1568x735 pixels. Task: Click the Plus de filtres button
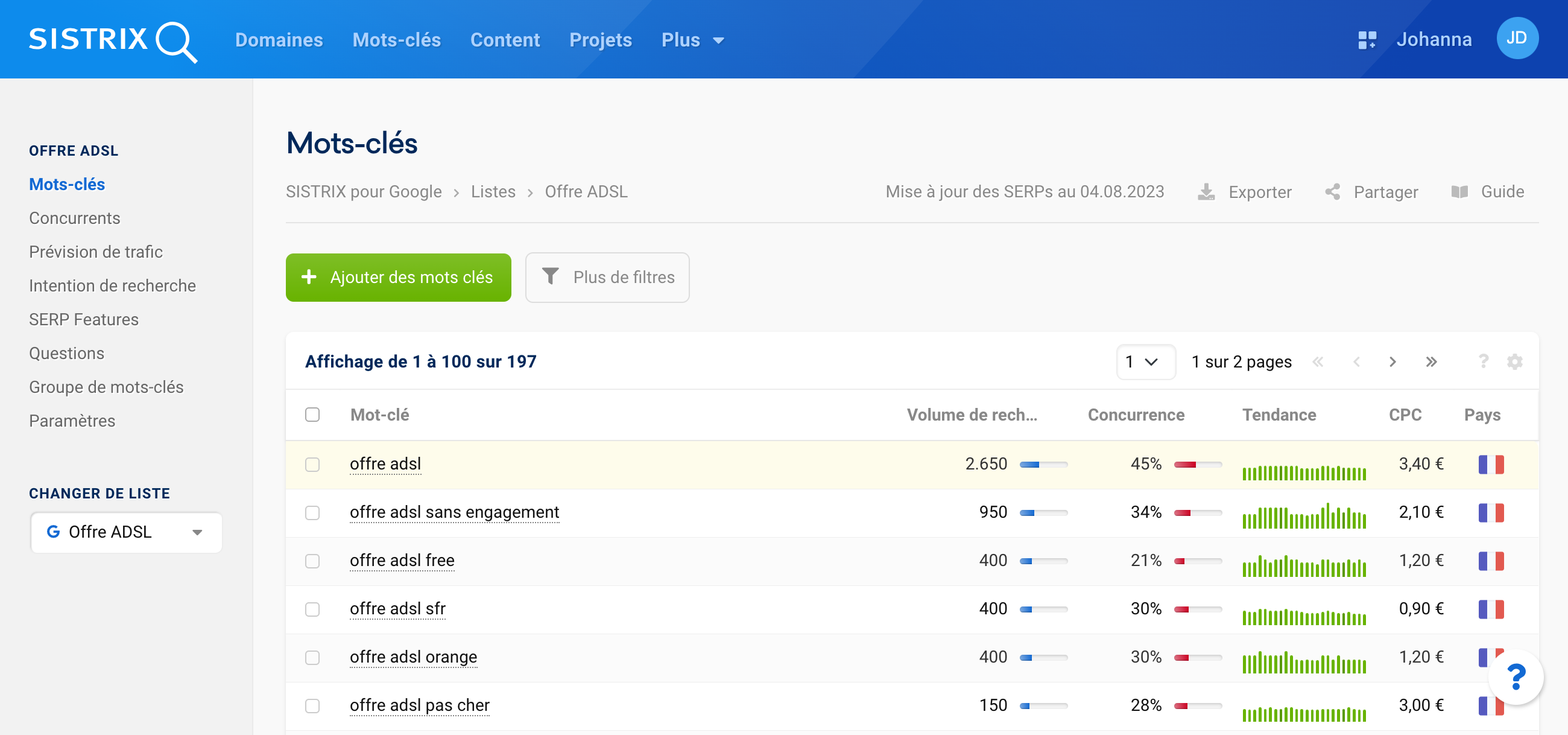pyautogui.click(x=607, y=278)
